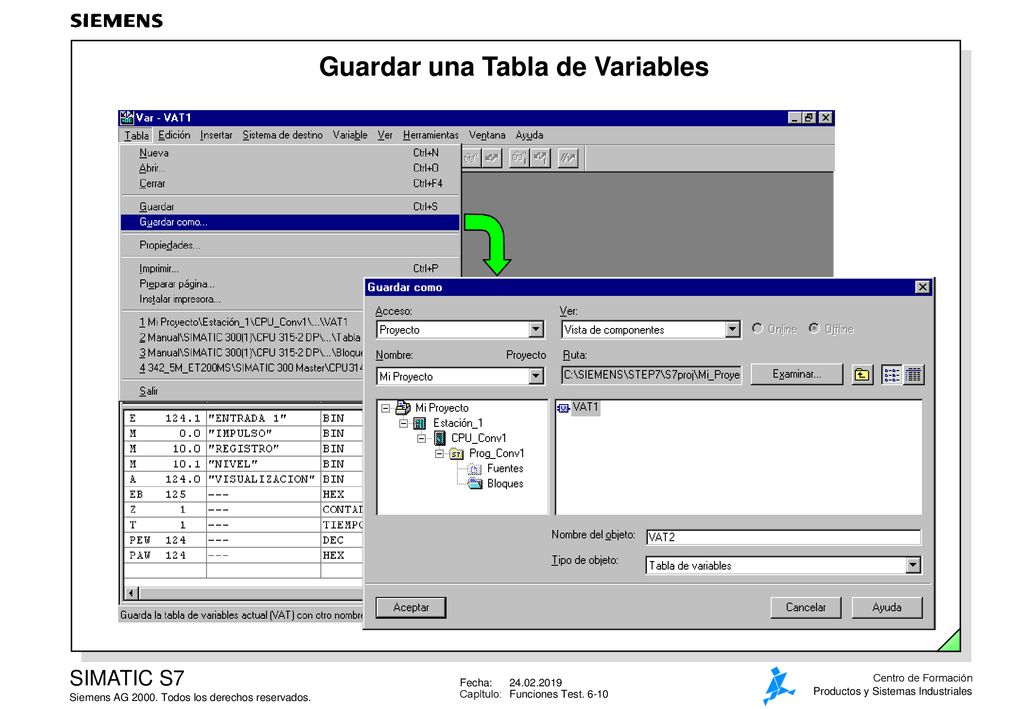Choose Cerrar from the Tabla menu
This screenshot has width=1024, height=709.
point(291,183)
